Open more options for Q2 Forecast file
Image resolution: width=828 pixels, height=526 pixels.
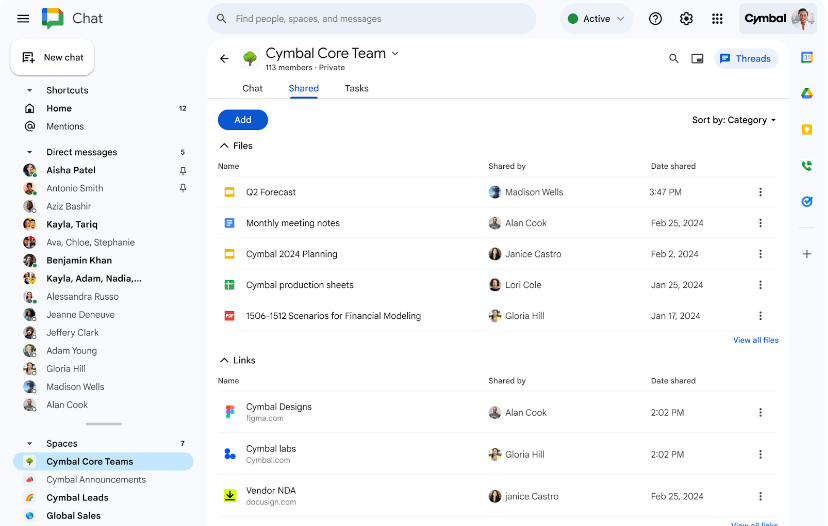pyautogui.click(x=760, y=192)
